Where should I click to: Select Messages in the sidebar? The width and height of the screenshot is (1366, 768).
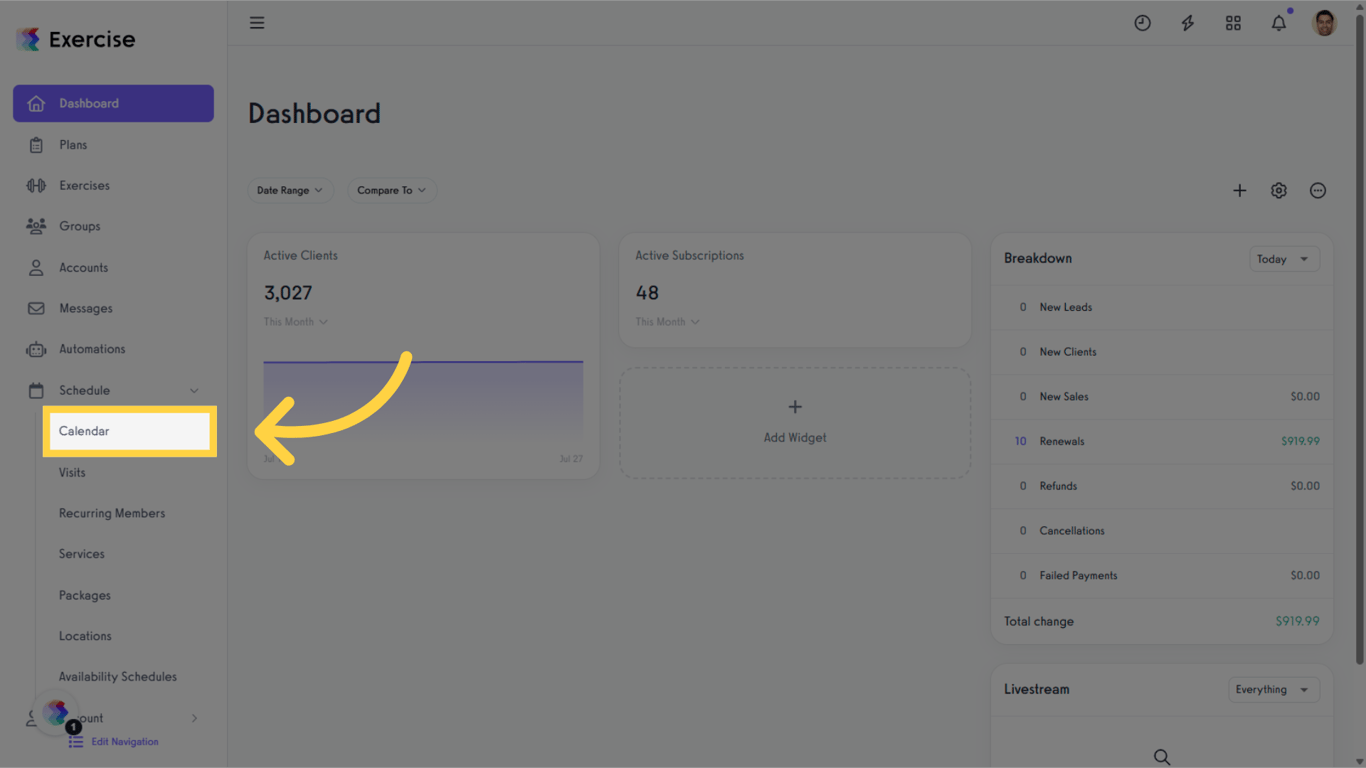pos(85,308)
